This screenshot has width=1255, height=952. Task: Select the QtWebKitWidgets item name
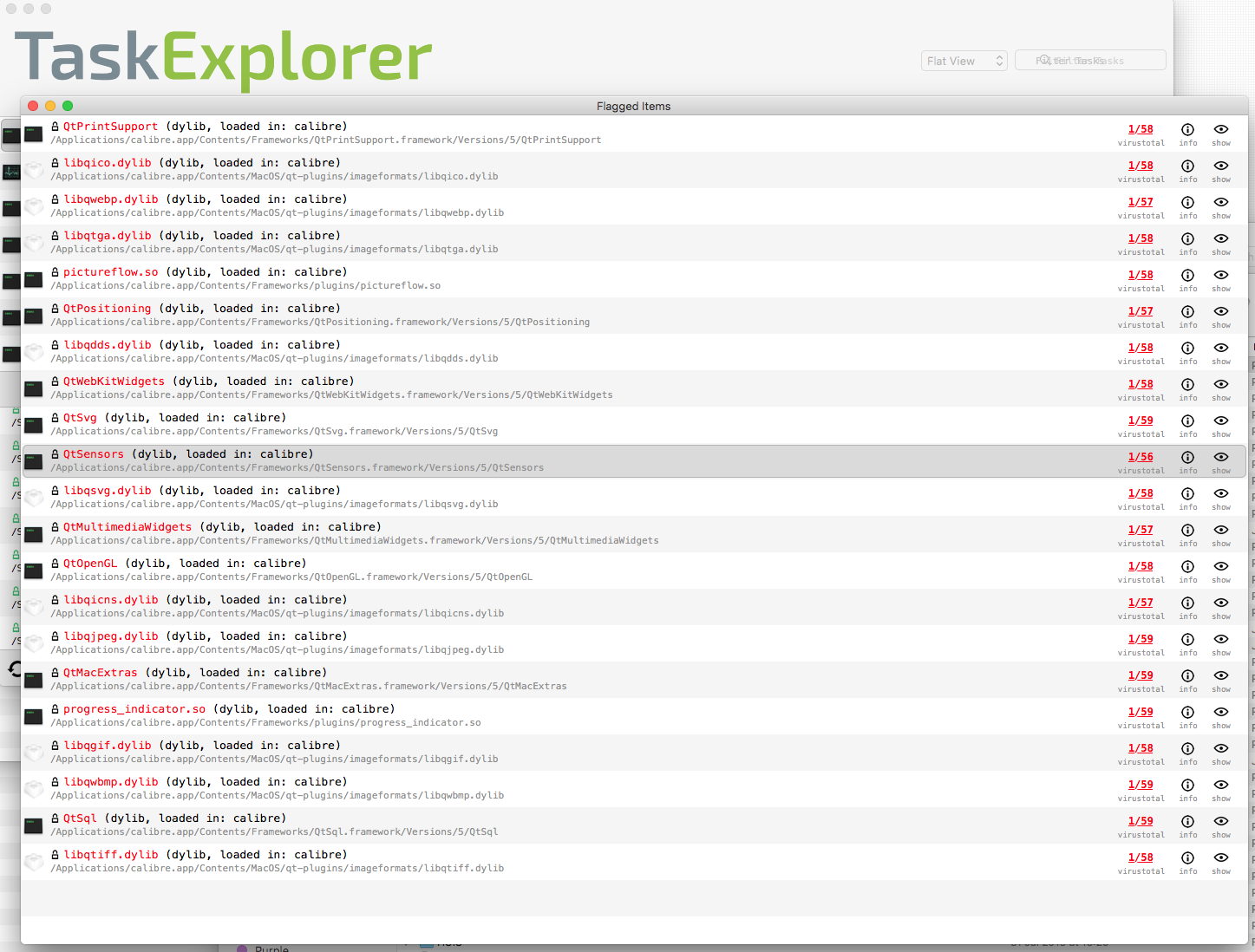click(114, 381)
